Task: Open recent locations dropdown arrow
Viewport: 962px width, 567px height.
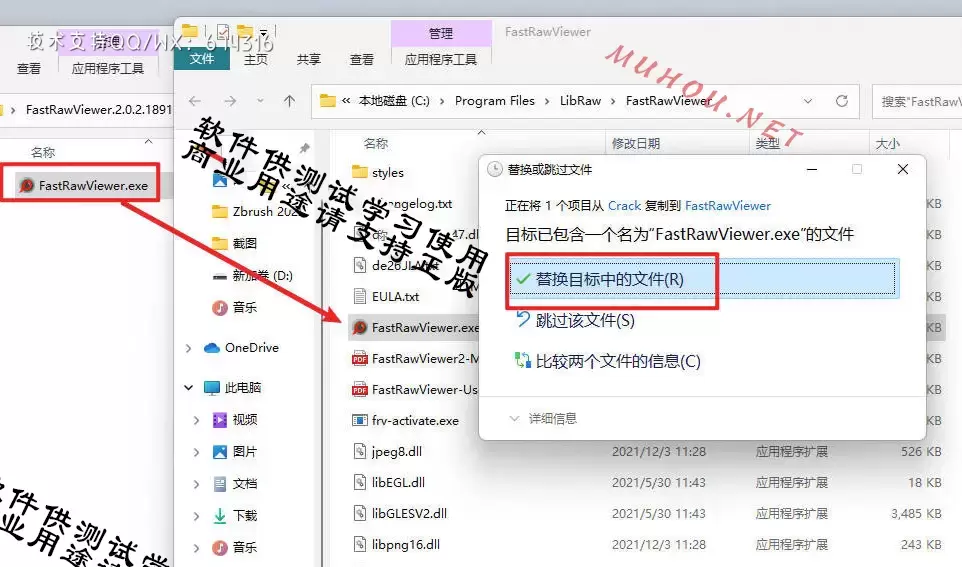Action: tap(260, 101)
